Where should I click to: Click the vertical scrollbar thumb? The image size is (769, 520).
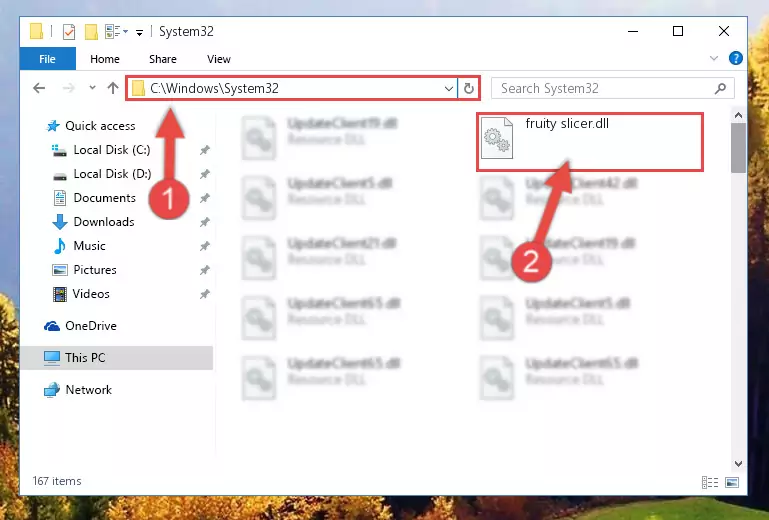738,148
